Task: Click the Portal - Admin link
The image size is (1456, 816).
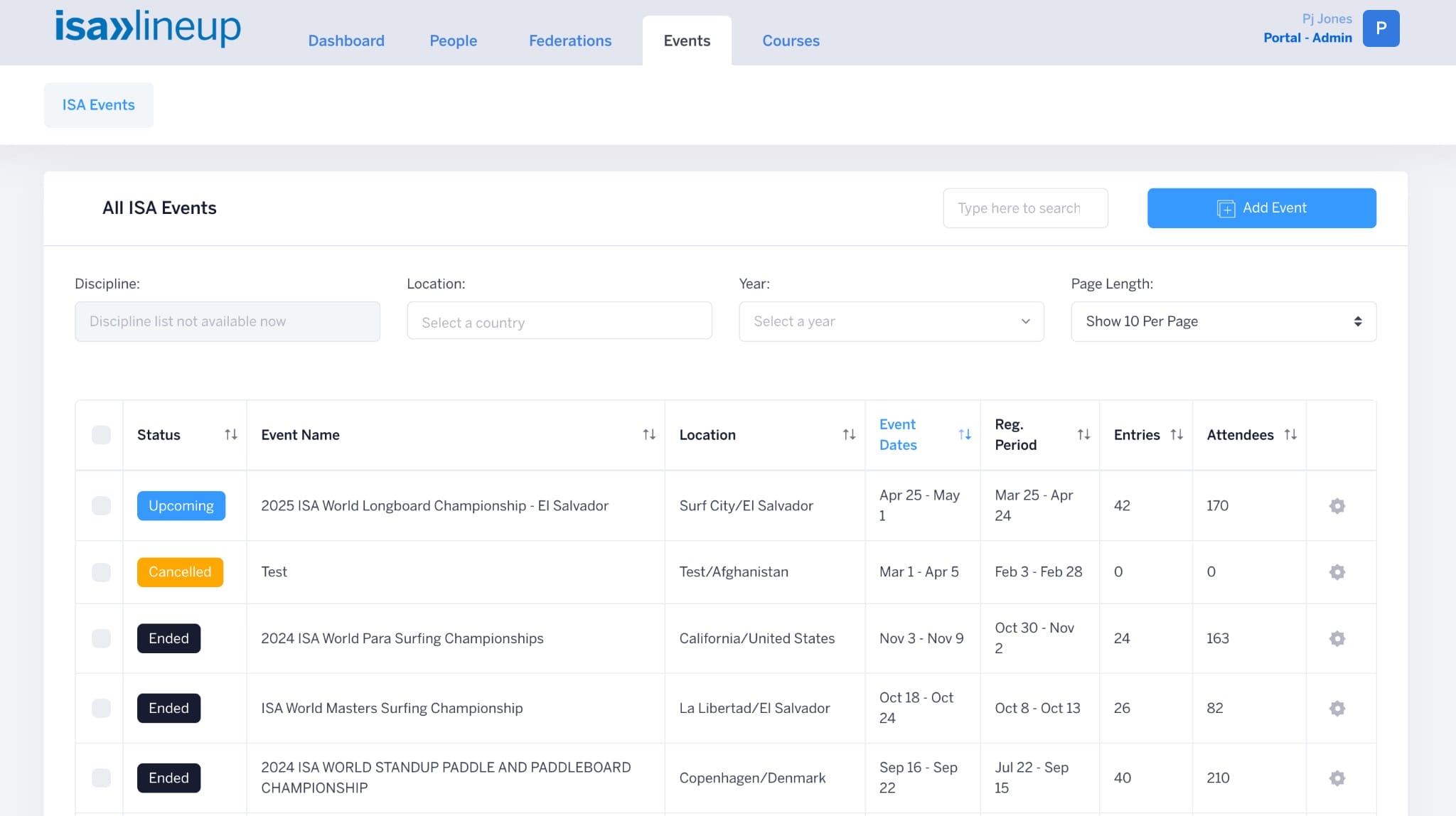Action: tap(1307, 38)
